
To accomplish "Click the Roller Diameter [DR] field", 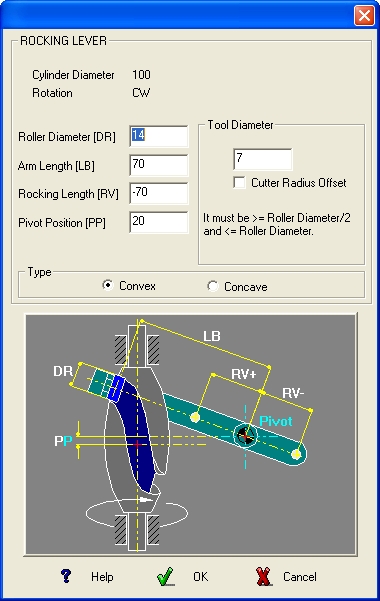I will [x=159, y=136].
